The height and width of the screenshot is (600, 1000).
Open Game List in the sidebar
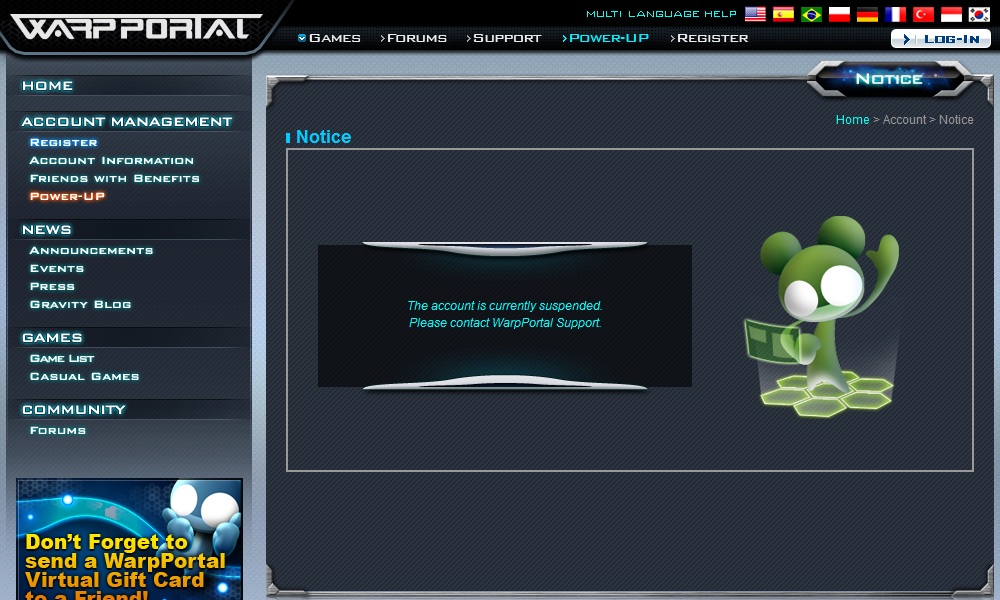[x=62, y=358]
